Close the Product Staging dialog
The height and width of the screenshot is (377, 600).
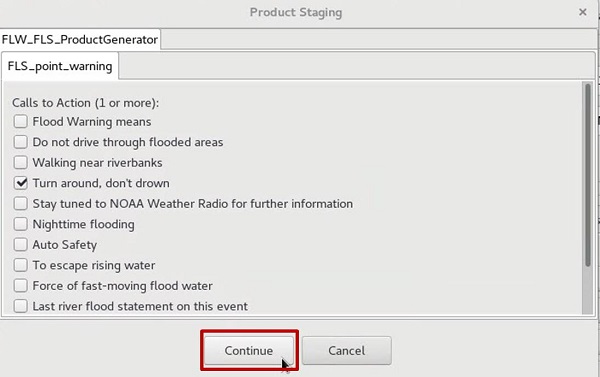click(582, 12)
